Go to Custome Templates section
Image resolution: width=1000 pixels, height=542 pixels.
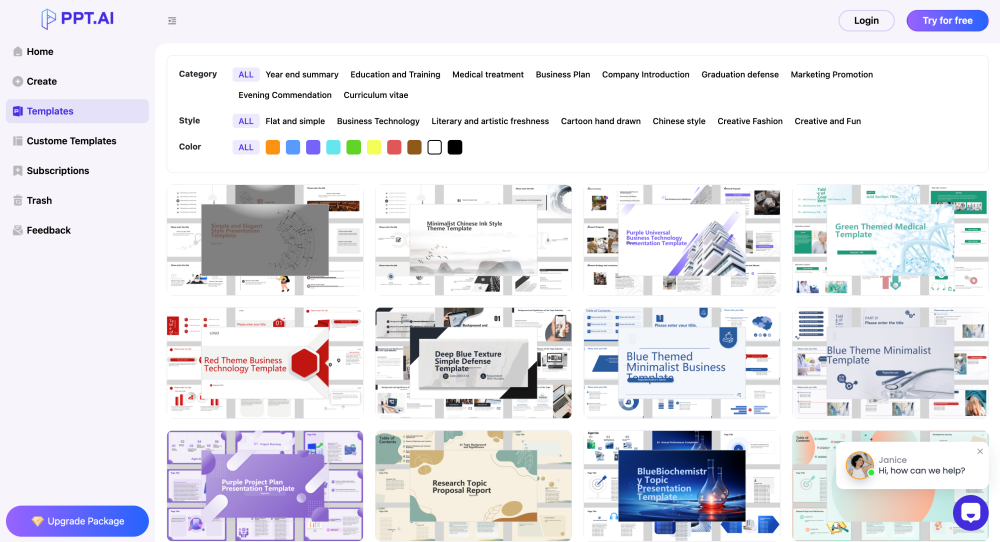71,141
